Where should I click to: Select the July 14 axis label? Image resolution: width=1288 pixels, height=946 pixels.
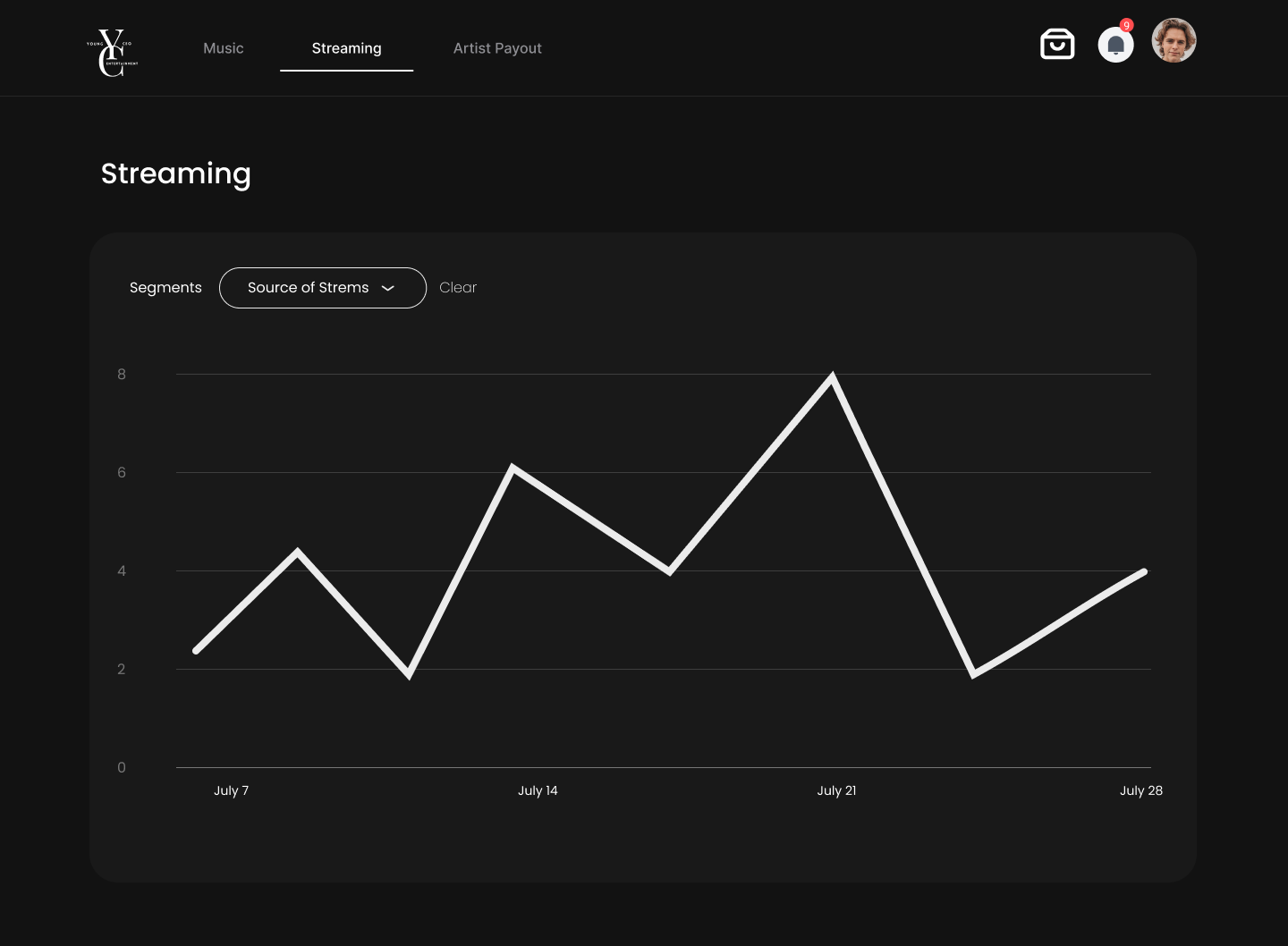538,790
